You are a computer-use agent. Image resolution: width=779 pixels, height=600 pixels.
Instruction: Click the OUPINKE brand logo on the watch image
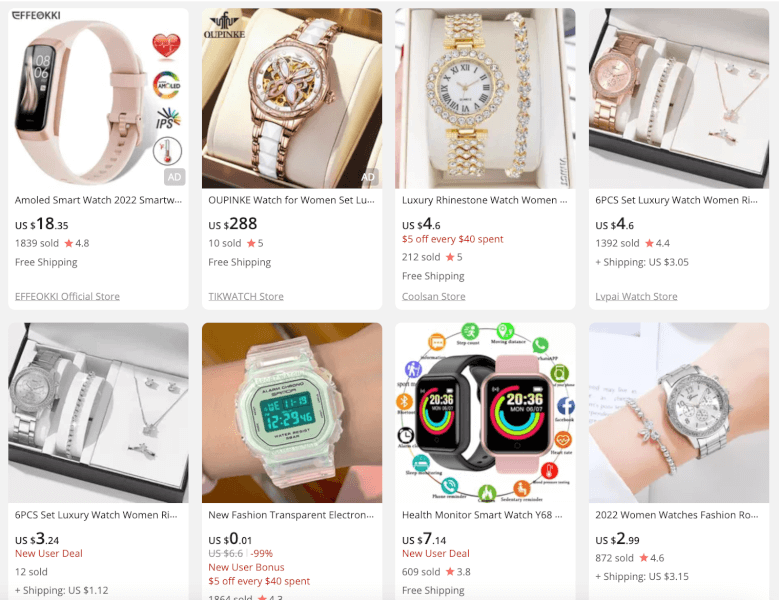point(224,26)
